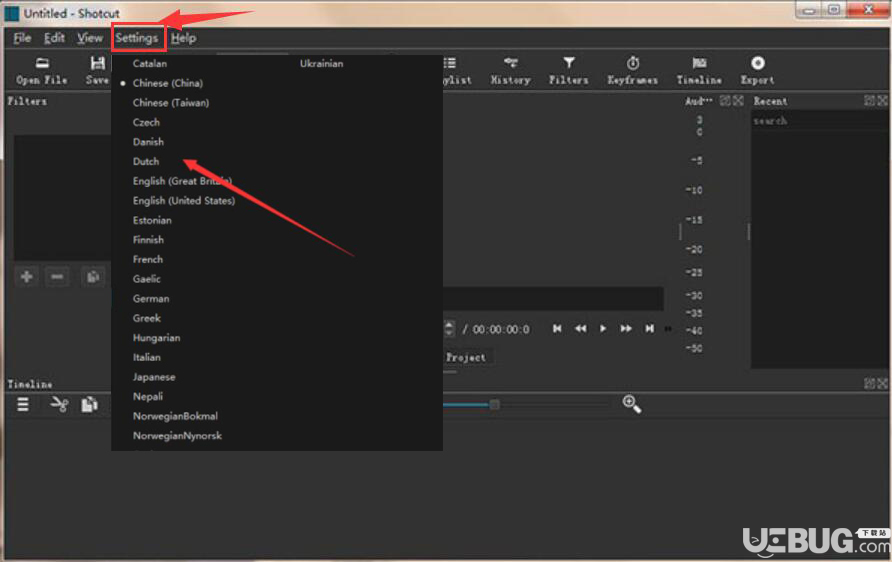Select Finnish language

click(x=148, y=240)
